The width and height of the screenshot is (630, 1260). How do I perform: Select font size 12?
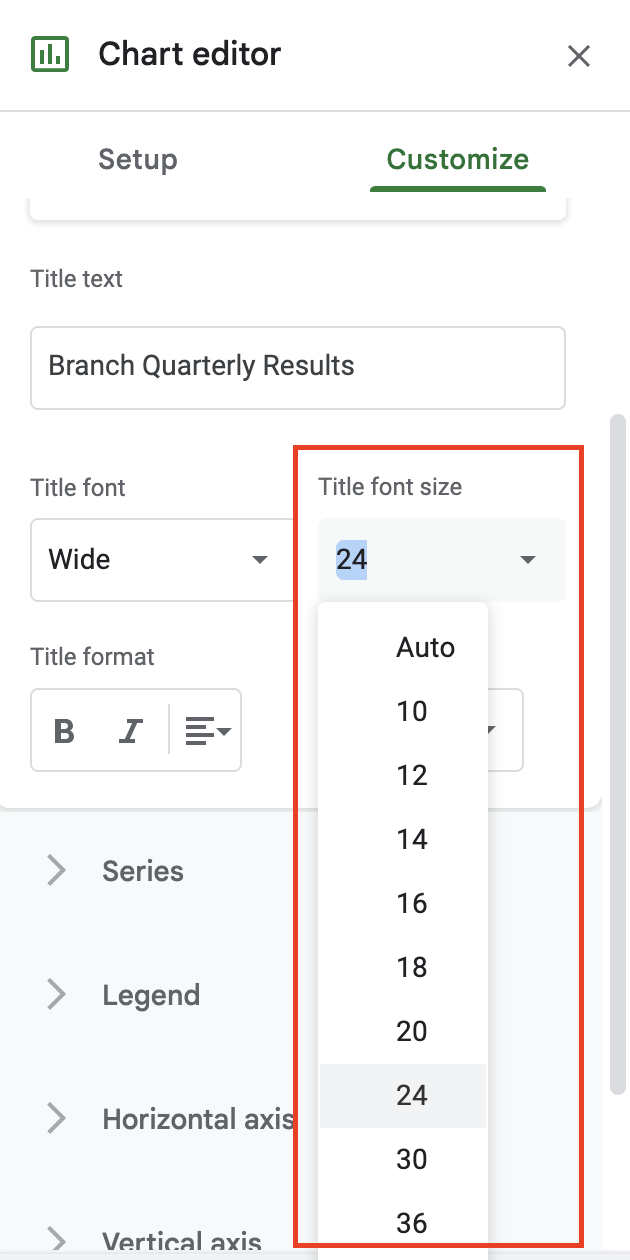tap(411, 776)
